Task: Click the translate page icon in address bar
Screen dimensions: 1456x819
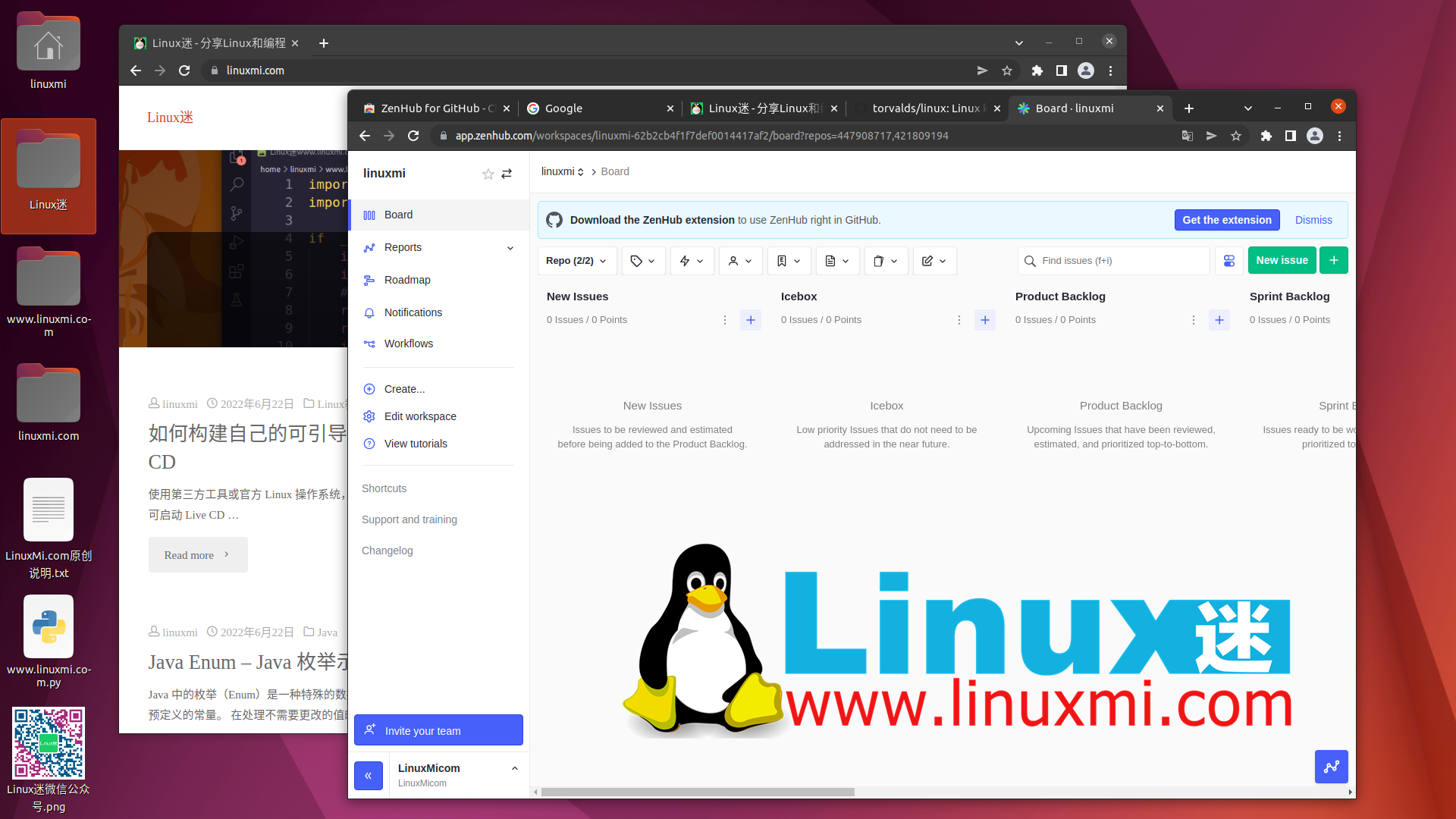Action: click(x=1188, y=136)
